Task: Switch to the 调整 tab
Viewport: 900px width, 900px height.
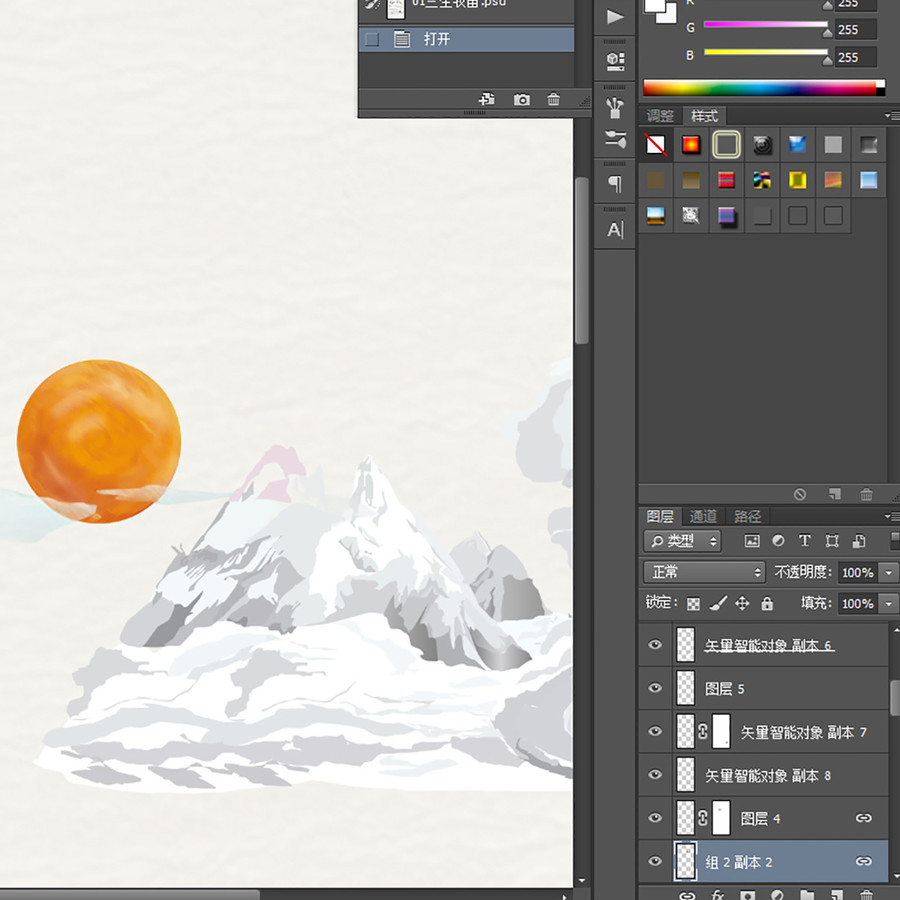Action: [660, 116]
